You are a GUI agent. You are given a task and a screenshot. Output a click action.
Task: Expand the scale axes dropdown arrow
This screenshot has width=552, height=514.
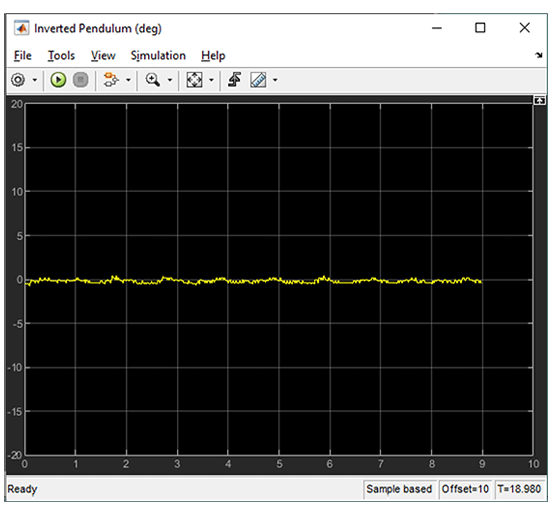click(211, 80)
